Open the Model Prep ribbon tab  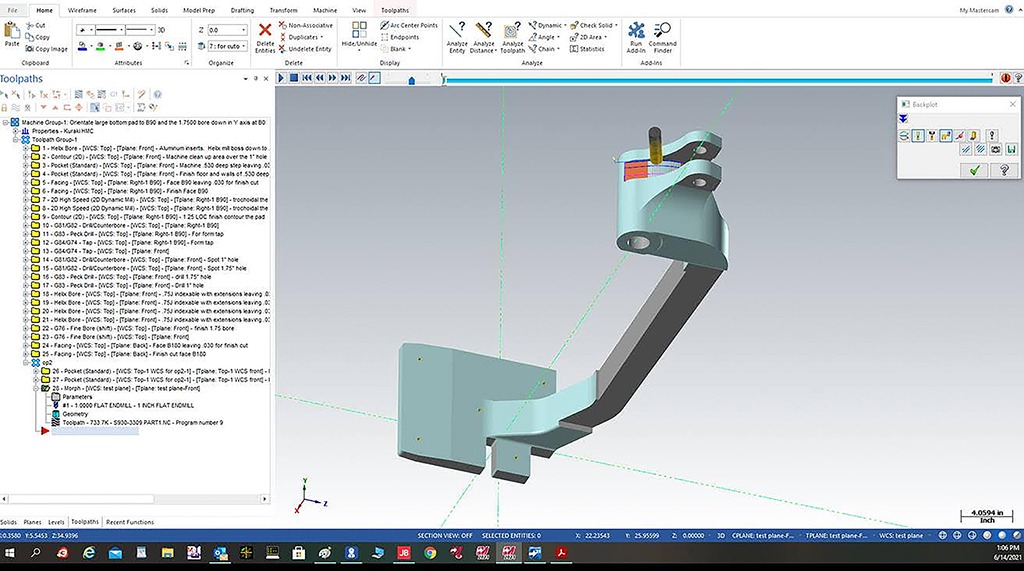point(199,10)
